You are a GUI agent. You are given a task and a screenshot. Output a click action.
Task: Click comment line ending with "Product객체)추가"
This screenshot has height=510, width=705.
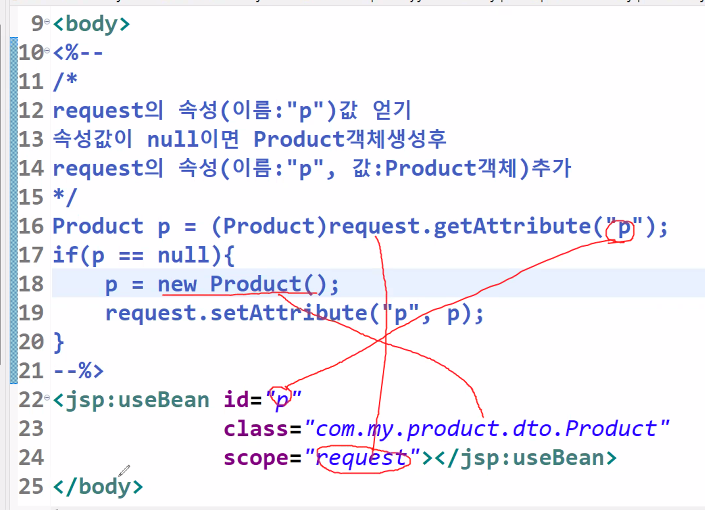(312, 168)
